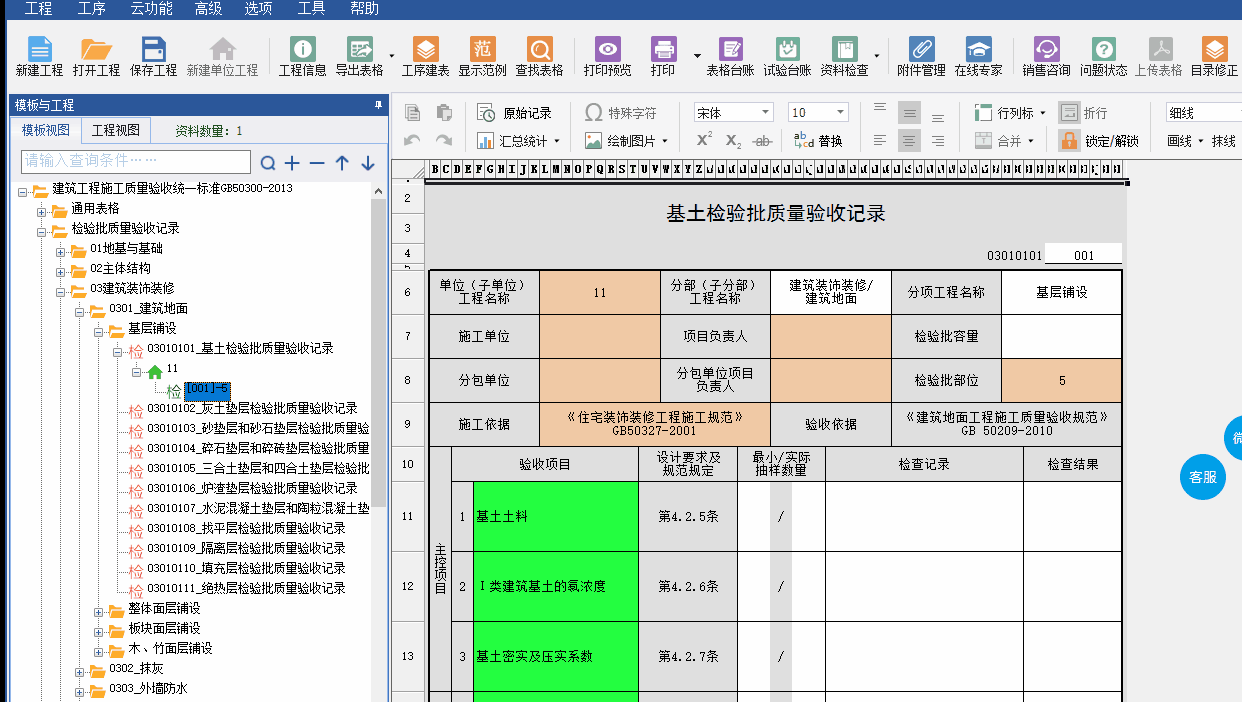Click the search magnifier beside the query box
Viewport: 1242px width, 702px height.
268,163
